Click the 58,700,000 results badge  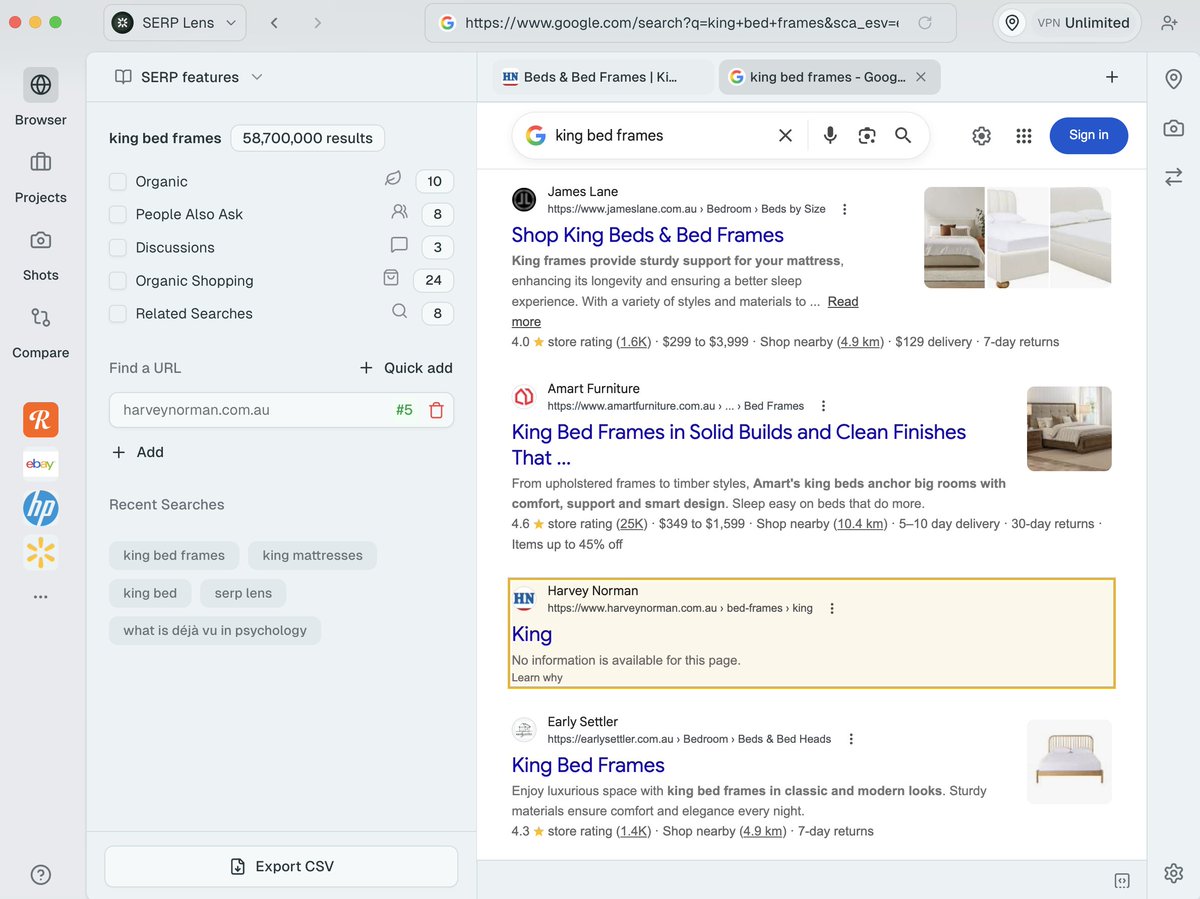[x=307, y=138]
